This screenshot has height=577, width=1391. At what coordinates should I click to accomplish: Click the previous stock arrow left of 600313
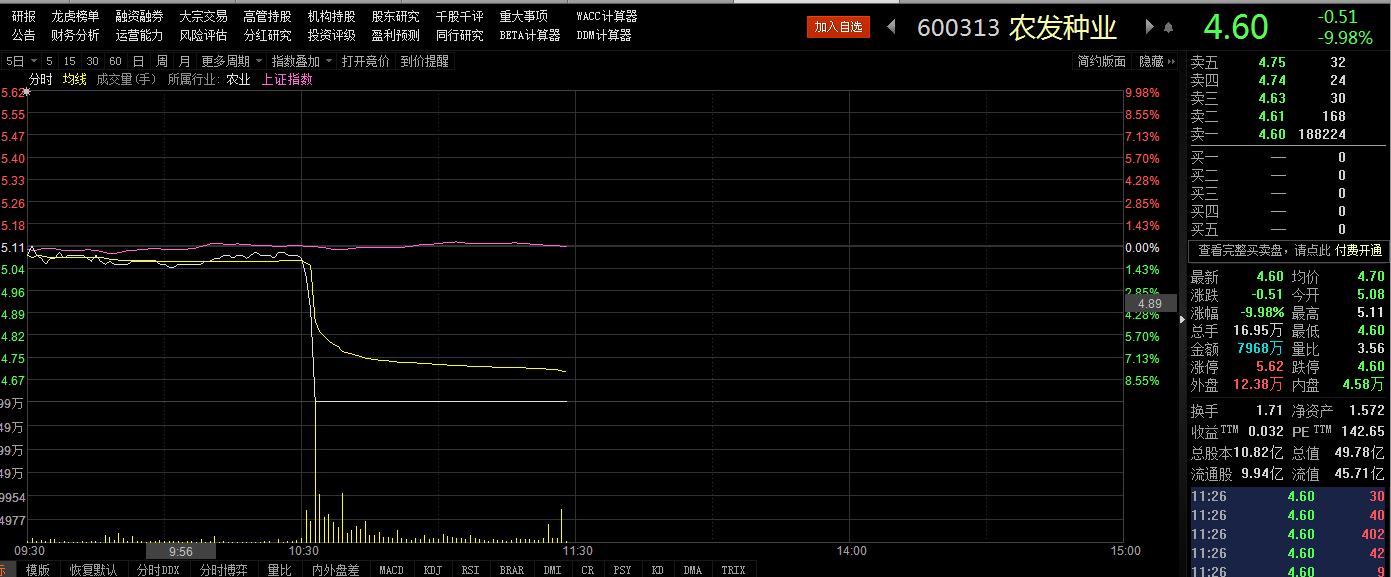[893, 27]
